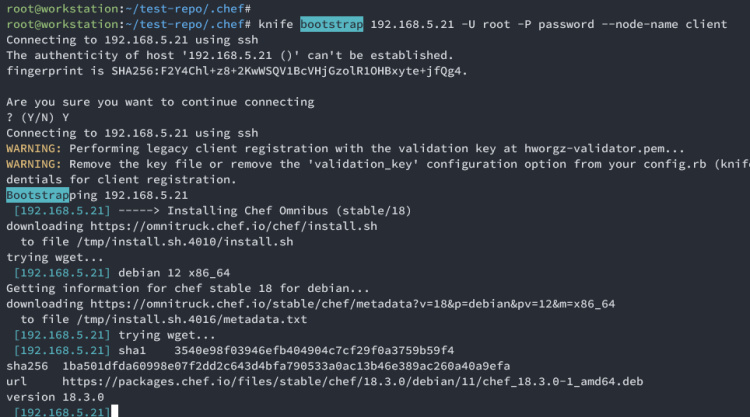Click highlighted "Bootstrap" in the Bootstrapping line
The width and height of the screenshot is (750, 417).
coord(38,194)
